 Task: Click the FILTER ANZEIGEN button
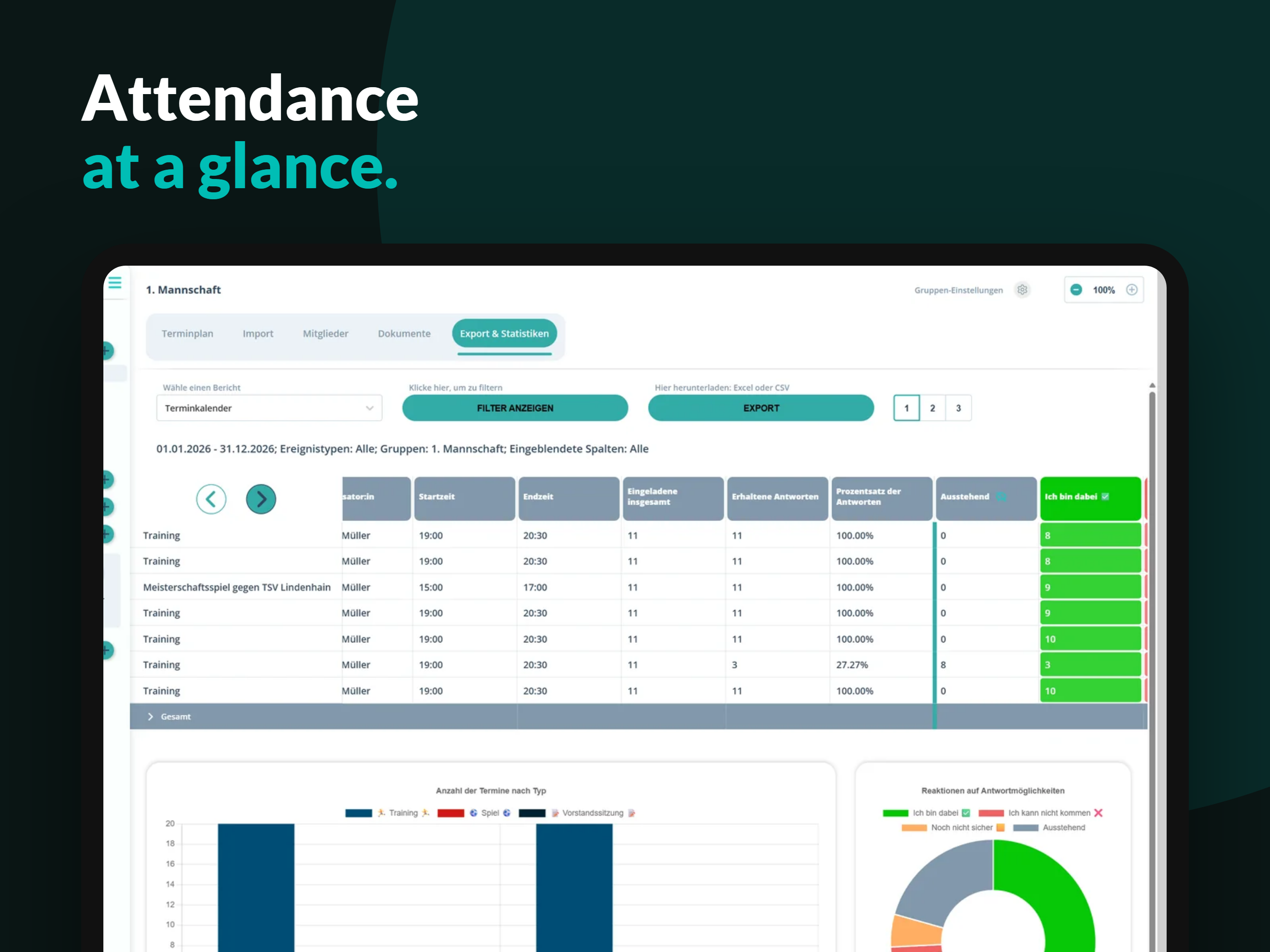click(x=515, y=408)
